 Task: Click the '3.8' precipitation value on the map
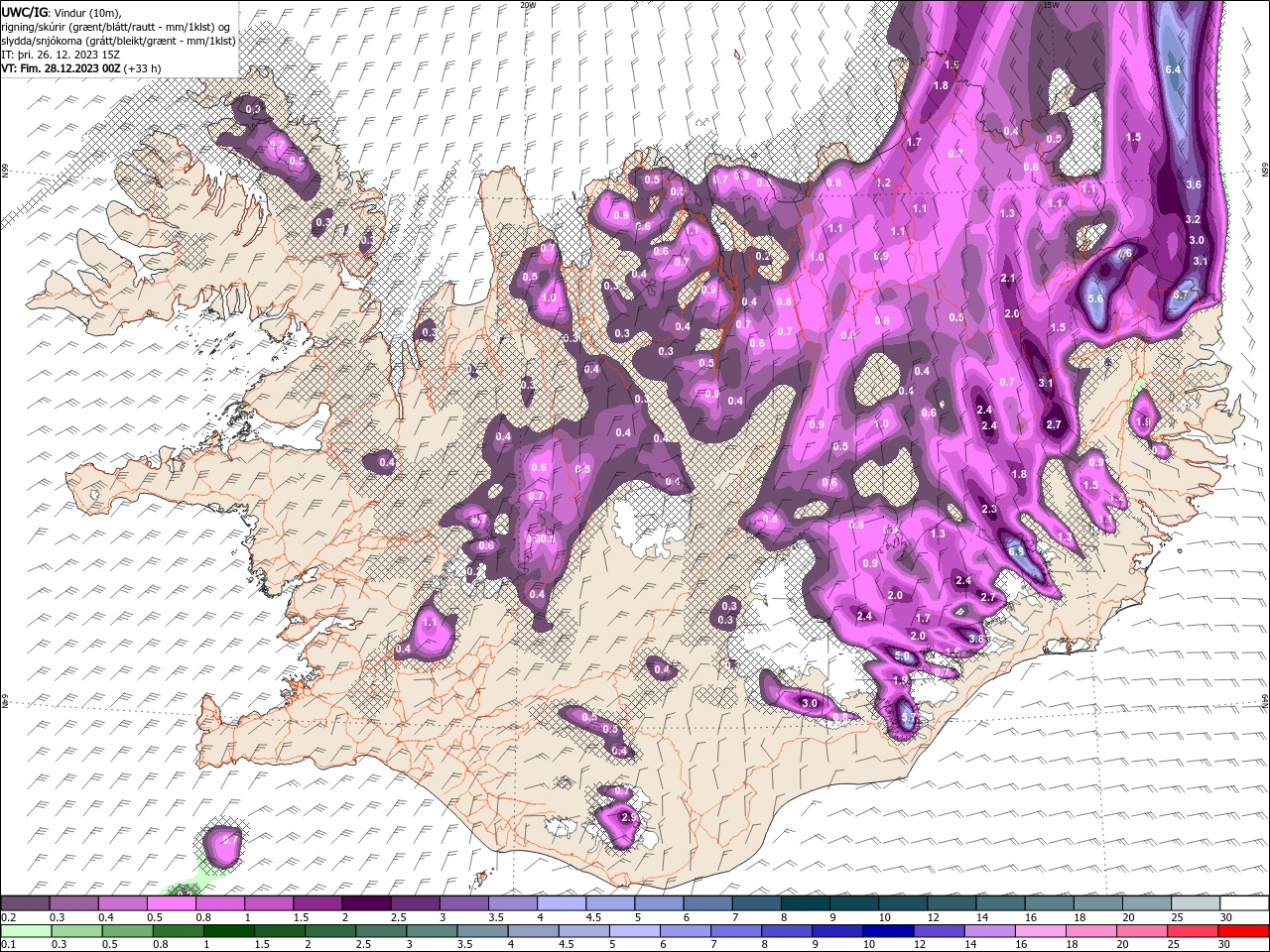(x=976, y=640)
